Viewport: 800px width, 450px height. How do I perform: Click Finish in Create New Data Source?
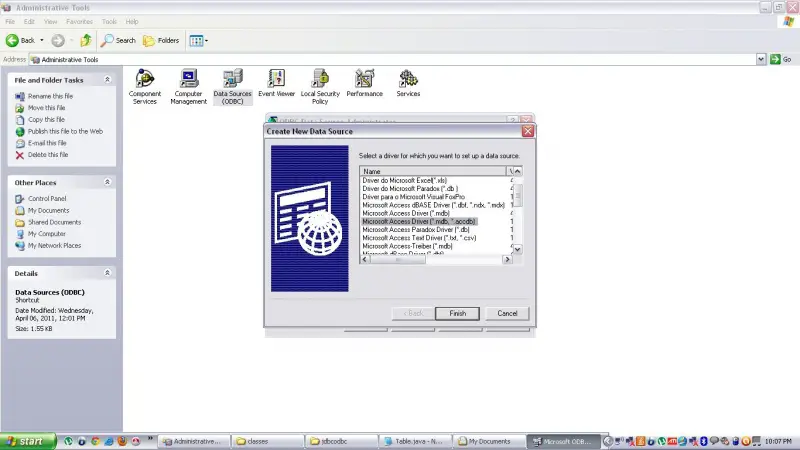point(457,313)
